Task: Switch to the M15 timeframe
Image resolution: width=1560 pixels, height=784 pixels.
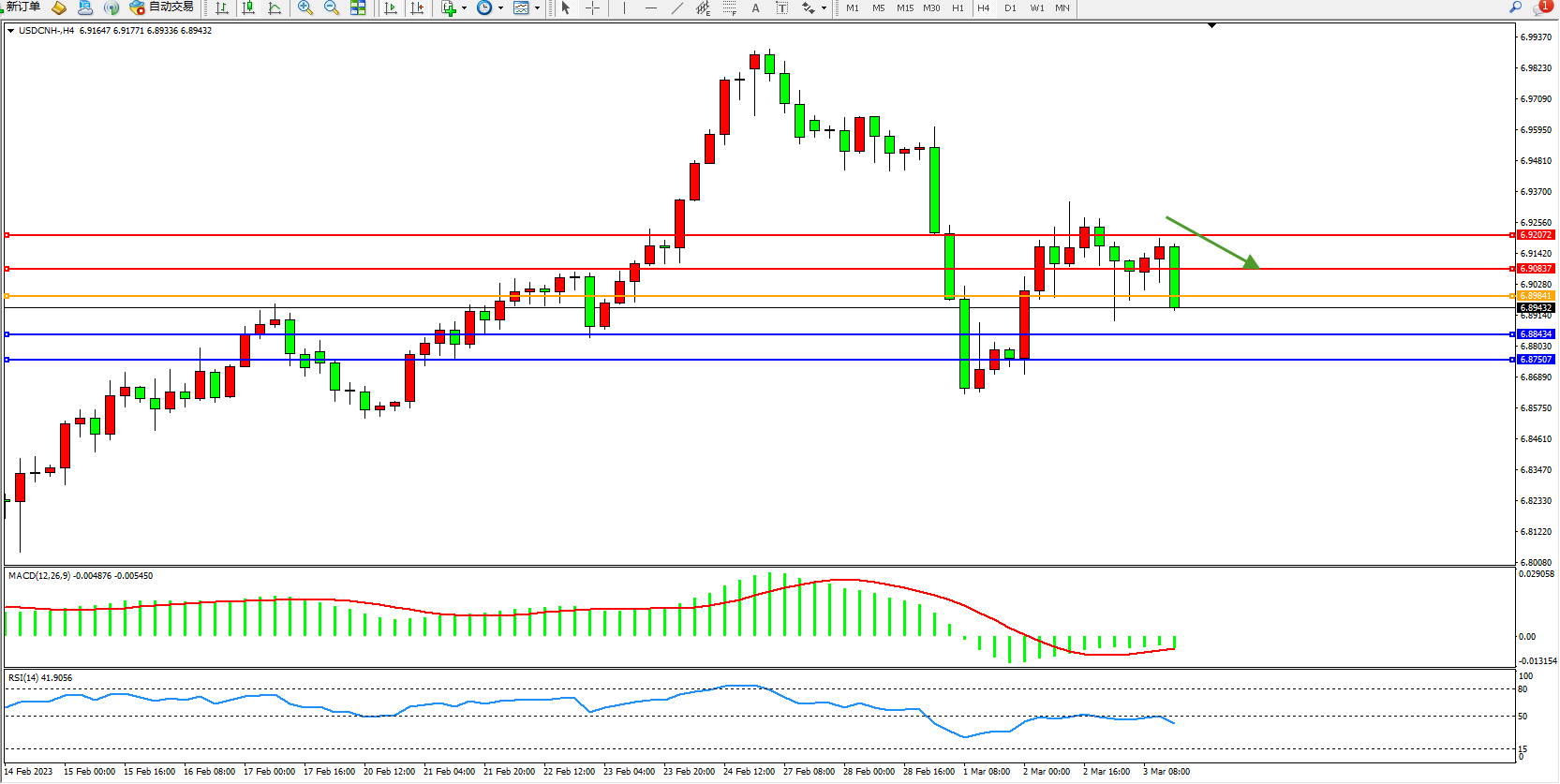Action: click(904, 7)
